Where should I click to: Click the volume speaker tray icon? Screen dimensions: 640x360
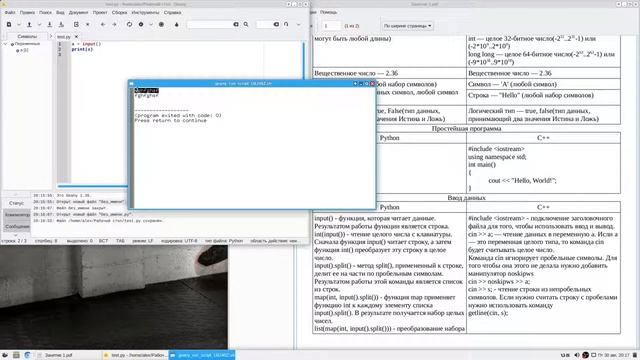tap(577, 356)
